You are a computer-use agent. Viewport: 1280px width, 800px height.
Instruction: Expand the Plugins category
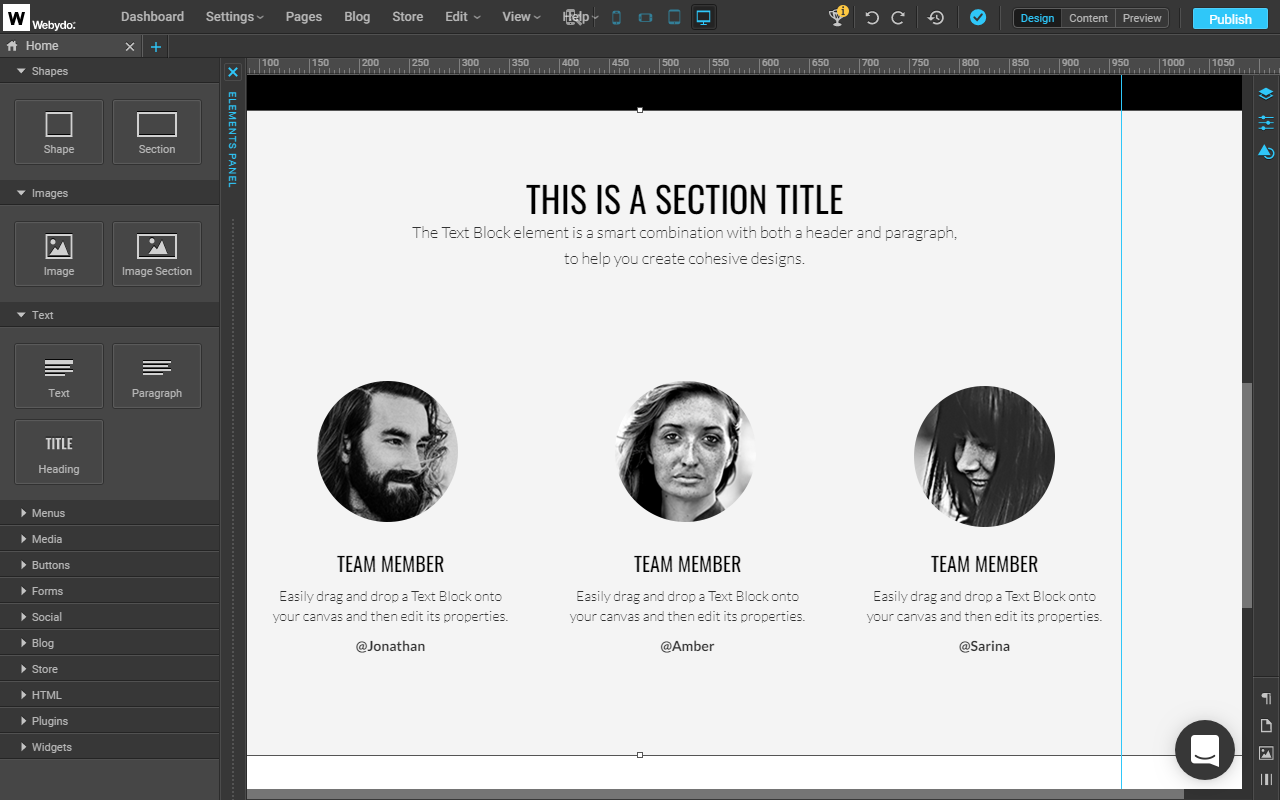coord(110,721)
